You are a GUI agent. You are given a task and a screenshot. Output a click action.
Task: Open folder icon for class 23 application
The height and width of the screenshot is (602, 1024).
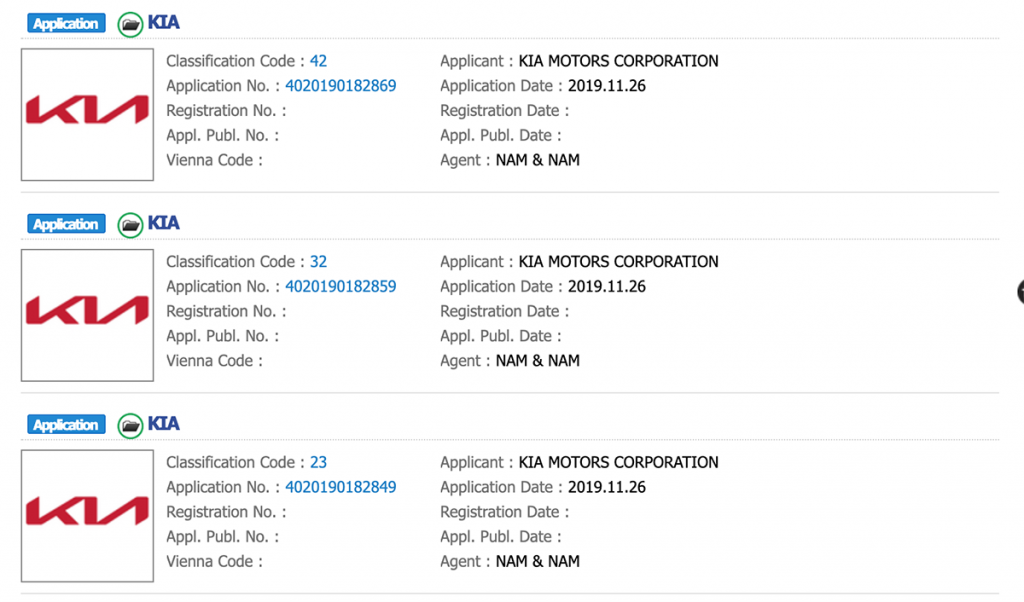tap(130, 425)
